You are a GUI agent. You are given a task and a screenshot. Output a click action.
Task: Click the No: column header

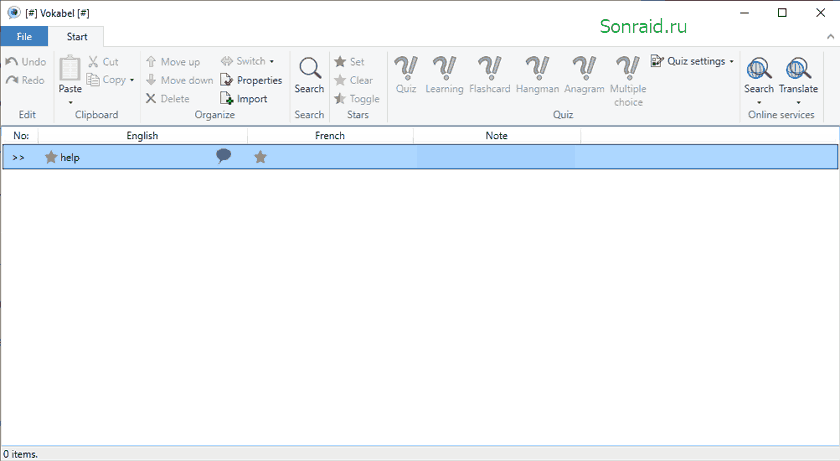point(20,135)
